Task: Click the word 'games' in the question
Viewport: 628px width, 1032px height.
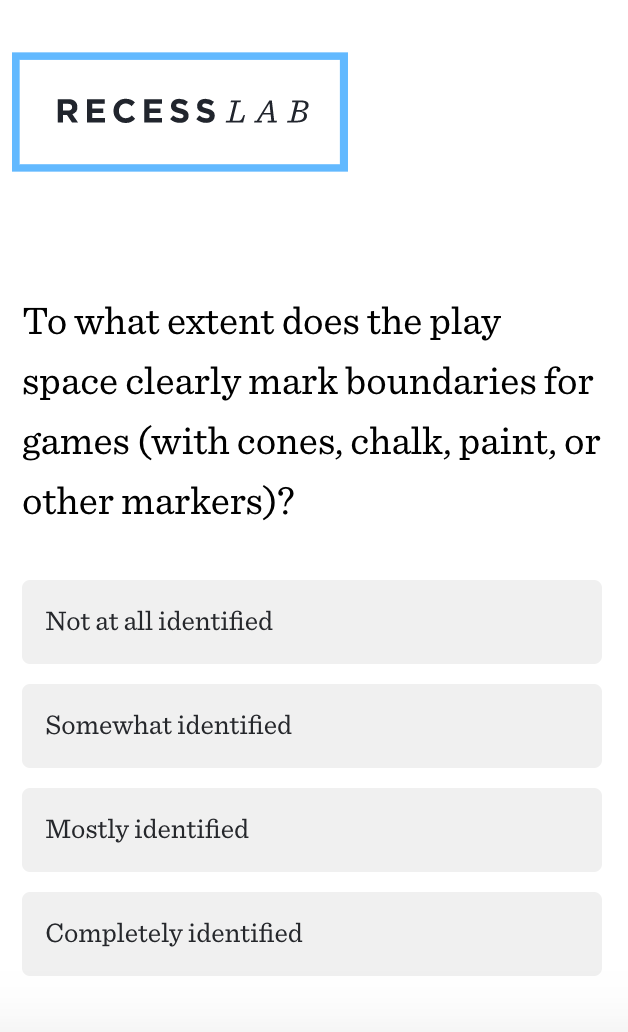Action: [76, 443]
